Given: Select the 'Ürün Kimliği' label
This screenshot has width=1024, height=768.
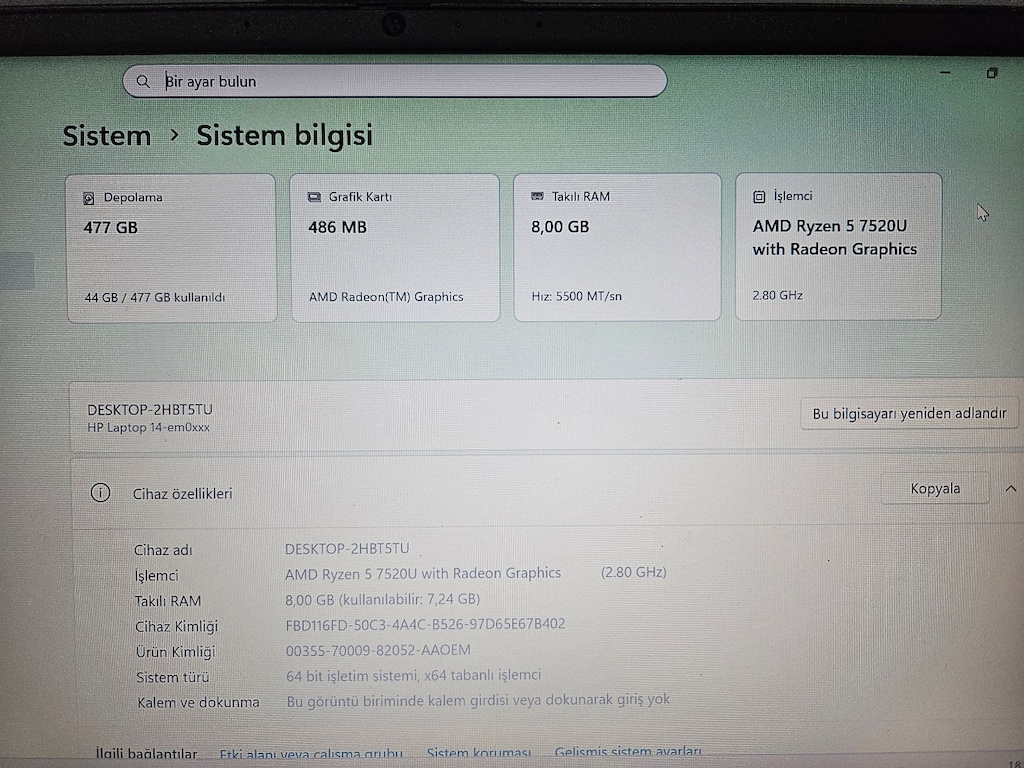Looking at the screenshot, I should (x=176, y=652).
